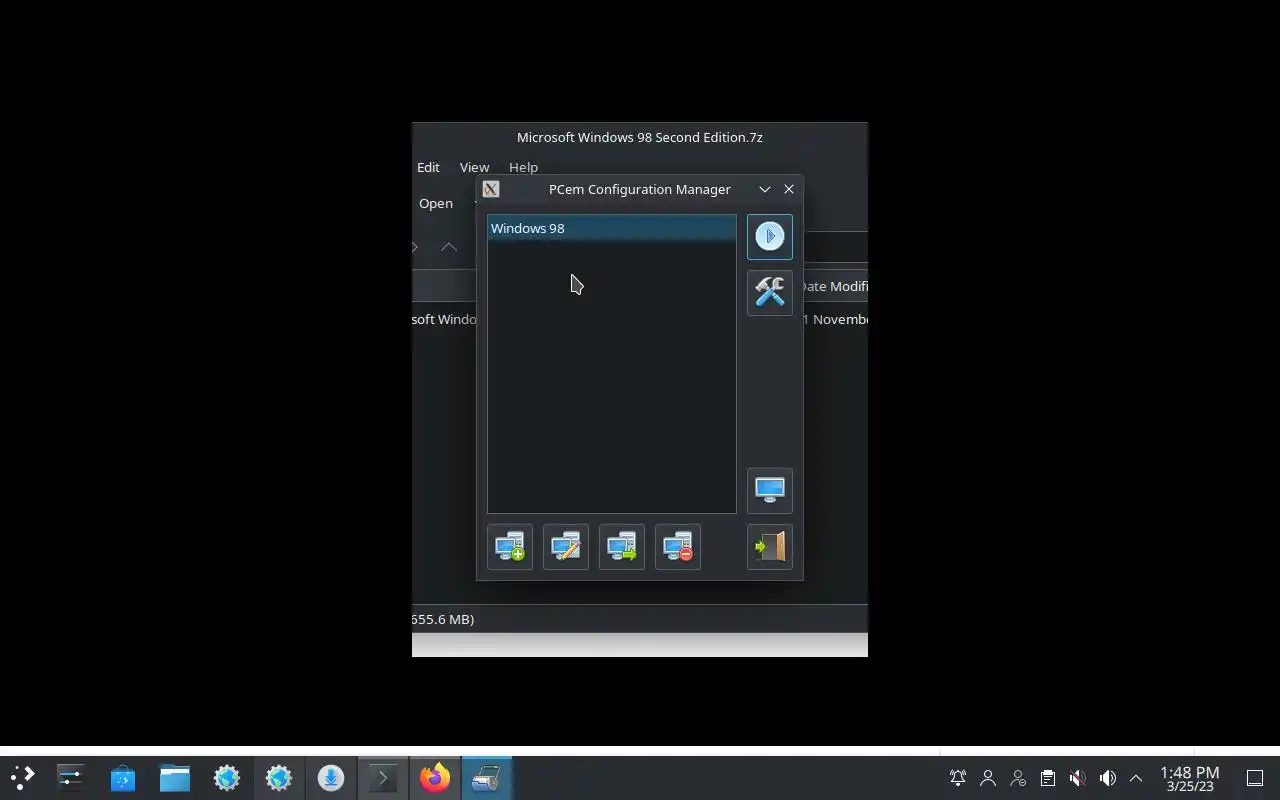
Task: Open the View menu in archive window
Action: (474, 167)
